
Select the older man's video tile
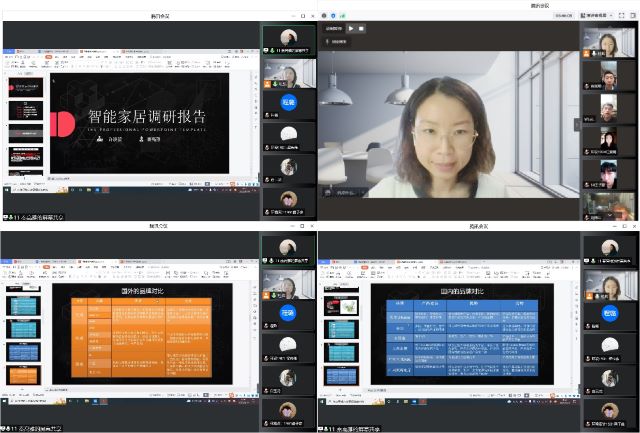pyautogui.click(x=609, y=108)
